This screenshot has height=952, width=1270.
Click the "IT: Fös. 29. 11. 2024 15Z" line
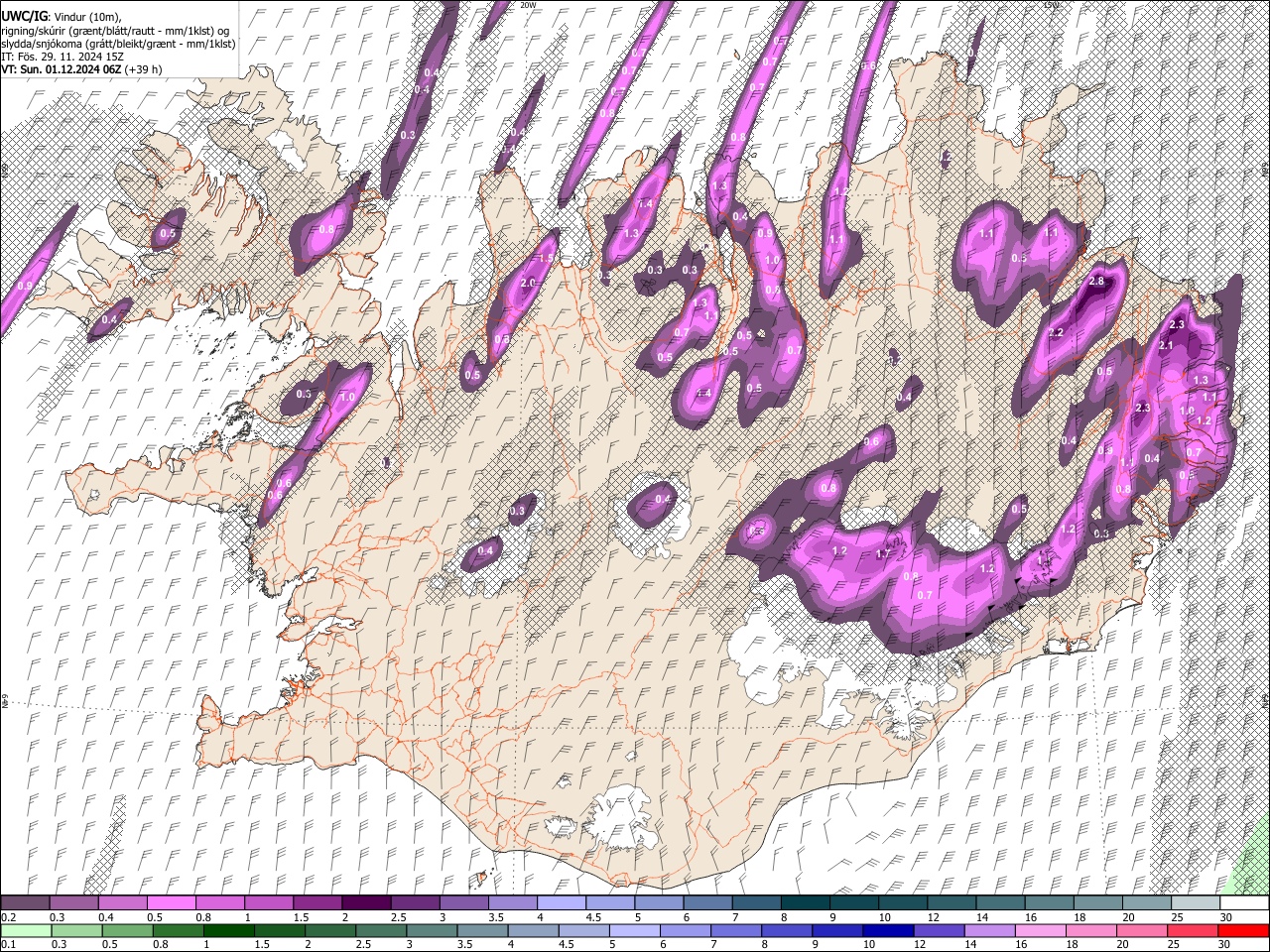(x=63, y=57)
